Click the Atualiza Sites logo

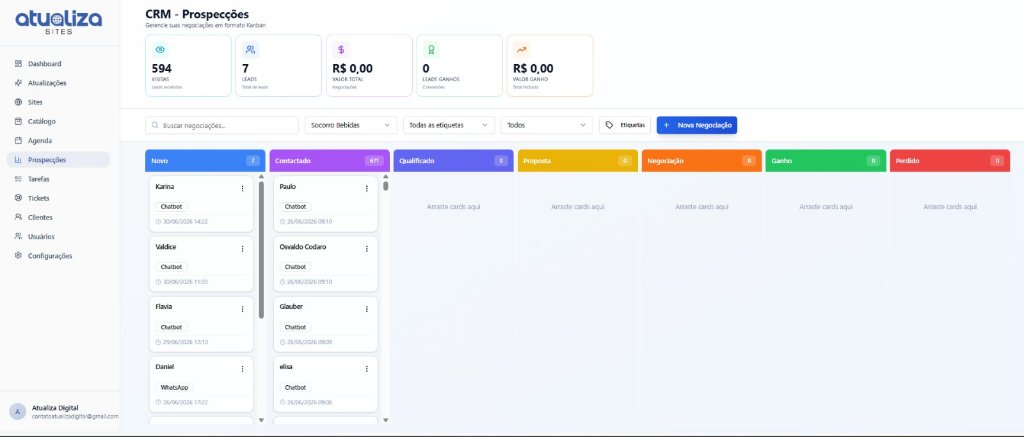coord(59,22)
